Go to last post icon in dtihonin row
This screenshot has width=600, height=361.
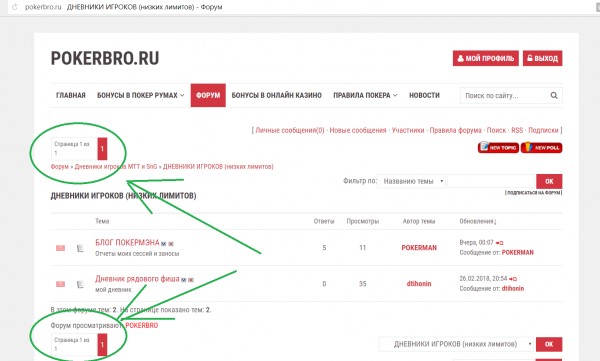(513, 279)
